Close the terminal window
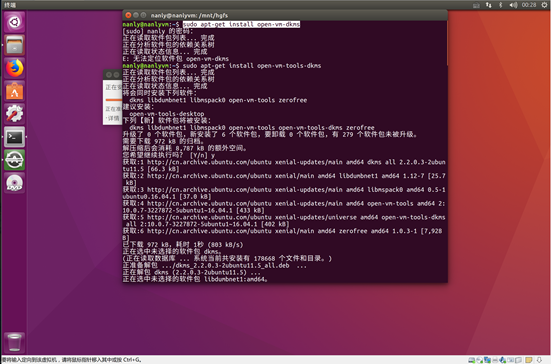The width and height of the screenshot is (551, 364). (x=128, y=15)
